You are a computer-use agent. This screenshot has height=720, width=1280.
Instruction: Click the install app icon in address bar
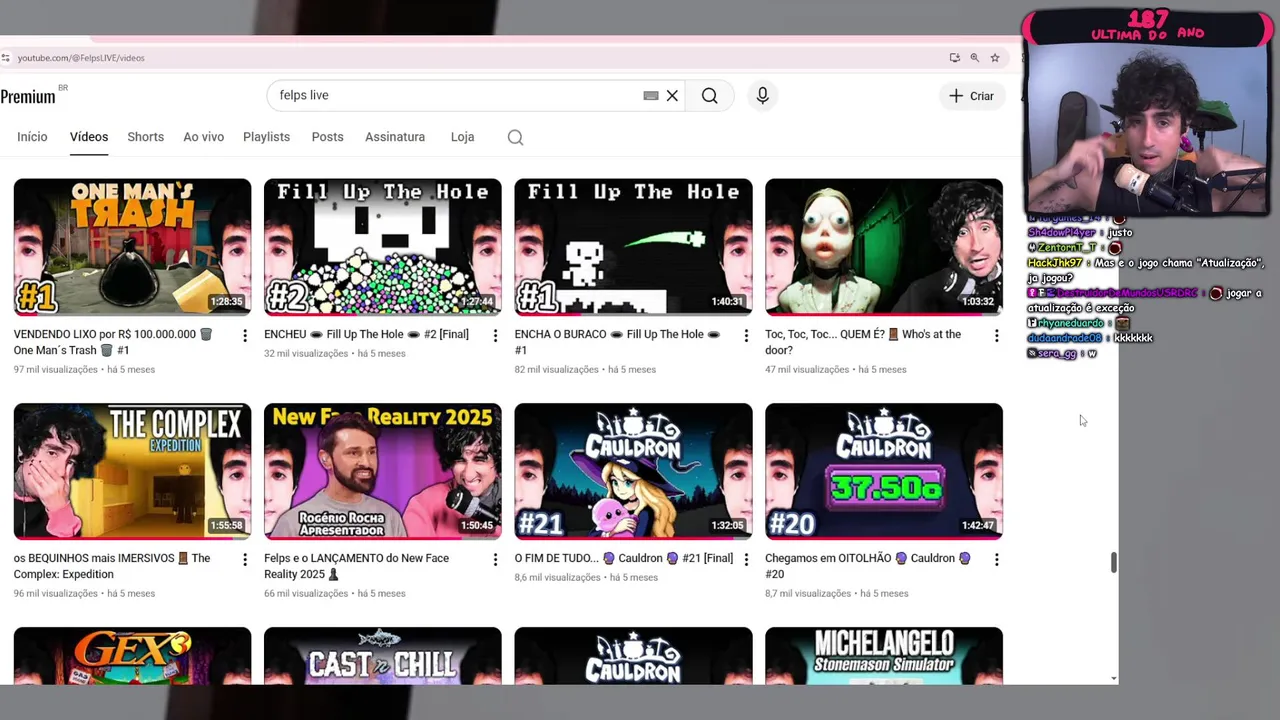(955, 58)
